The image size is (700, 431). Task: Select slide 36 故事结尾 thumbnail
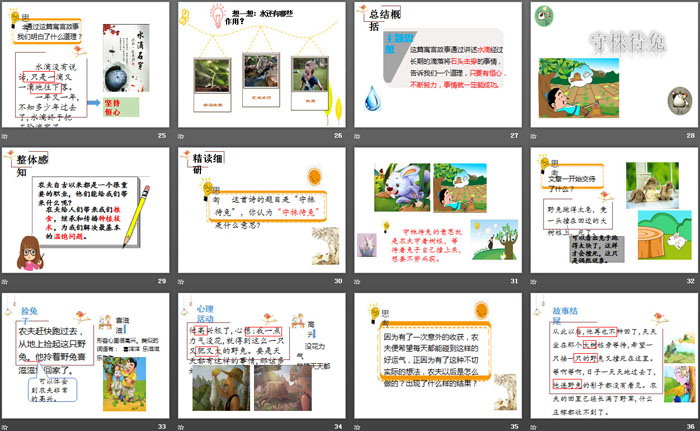tap(614, 356)
